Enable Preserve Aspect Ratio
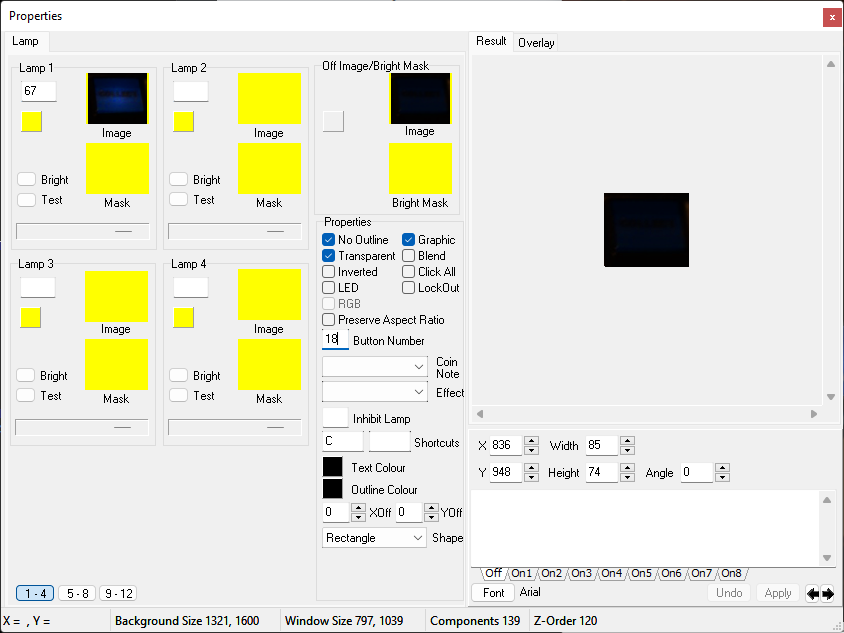Screen dimensions: 844x633 (x=328, y=320)
